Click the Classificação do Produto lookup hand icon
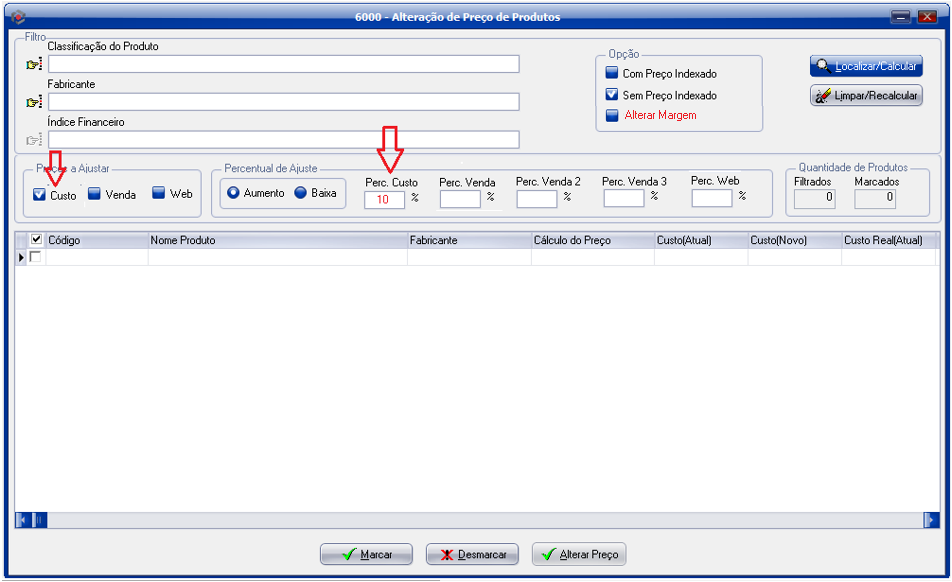952x582 pixels. pos(35,65)
